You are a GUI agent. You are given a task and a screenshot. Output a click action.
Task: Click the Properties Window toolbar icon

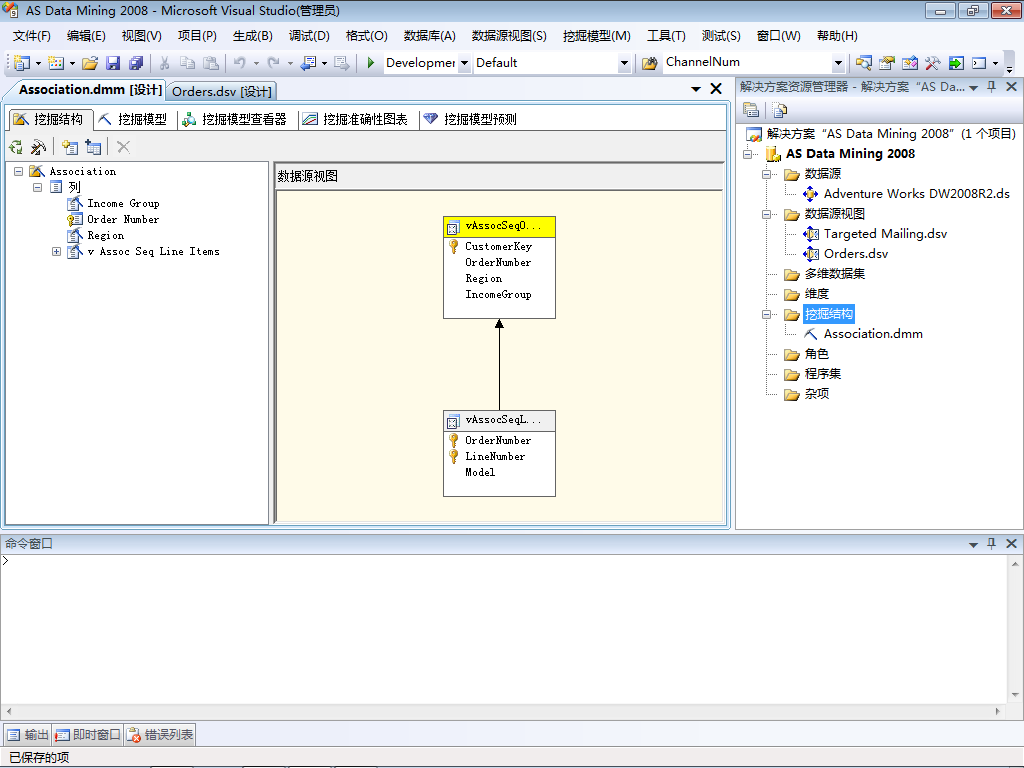click(x=886, y=63)
